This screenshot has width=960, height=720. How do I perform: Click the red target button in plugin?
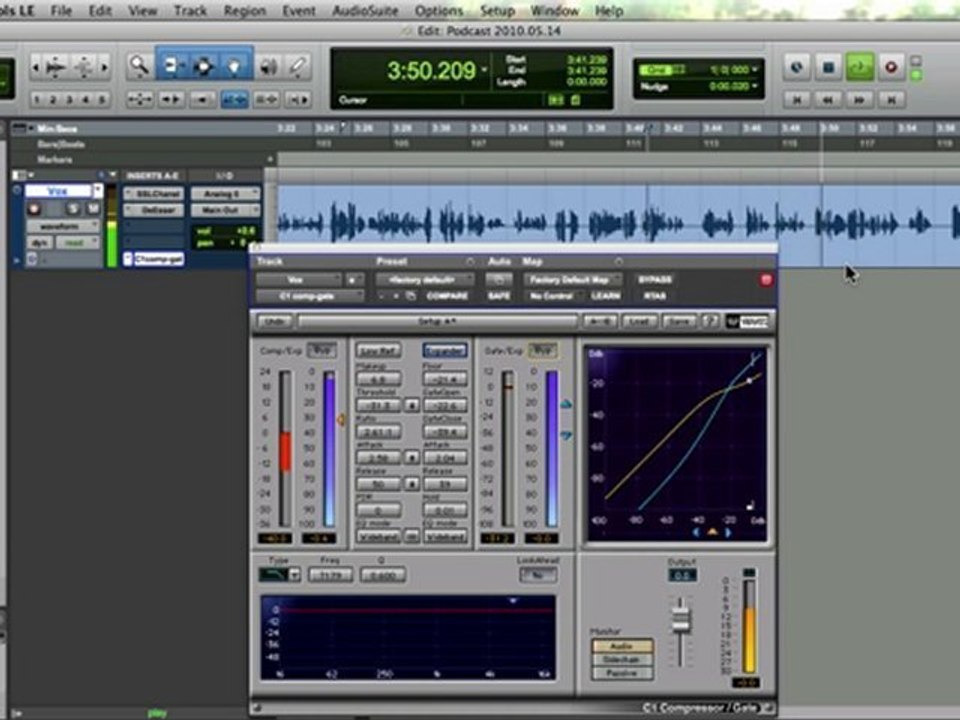tap(766, 280)
